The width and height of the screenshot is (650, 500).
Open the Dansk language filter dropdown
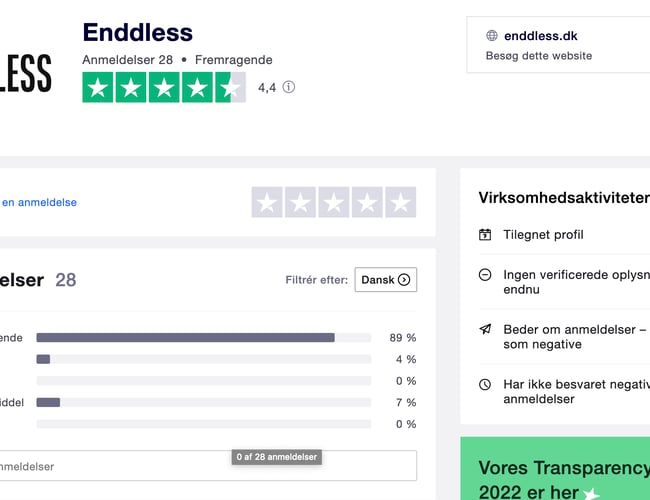click(x=385, y=280)
